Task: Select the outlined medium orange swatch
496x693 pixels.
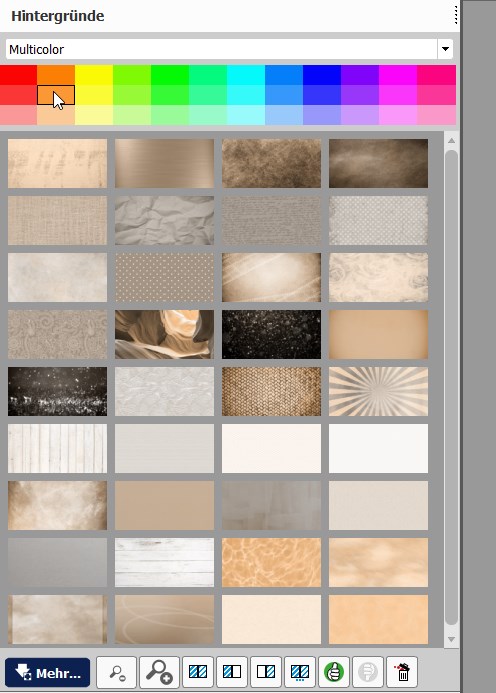Action: [56, 95]
